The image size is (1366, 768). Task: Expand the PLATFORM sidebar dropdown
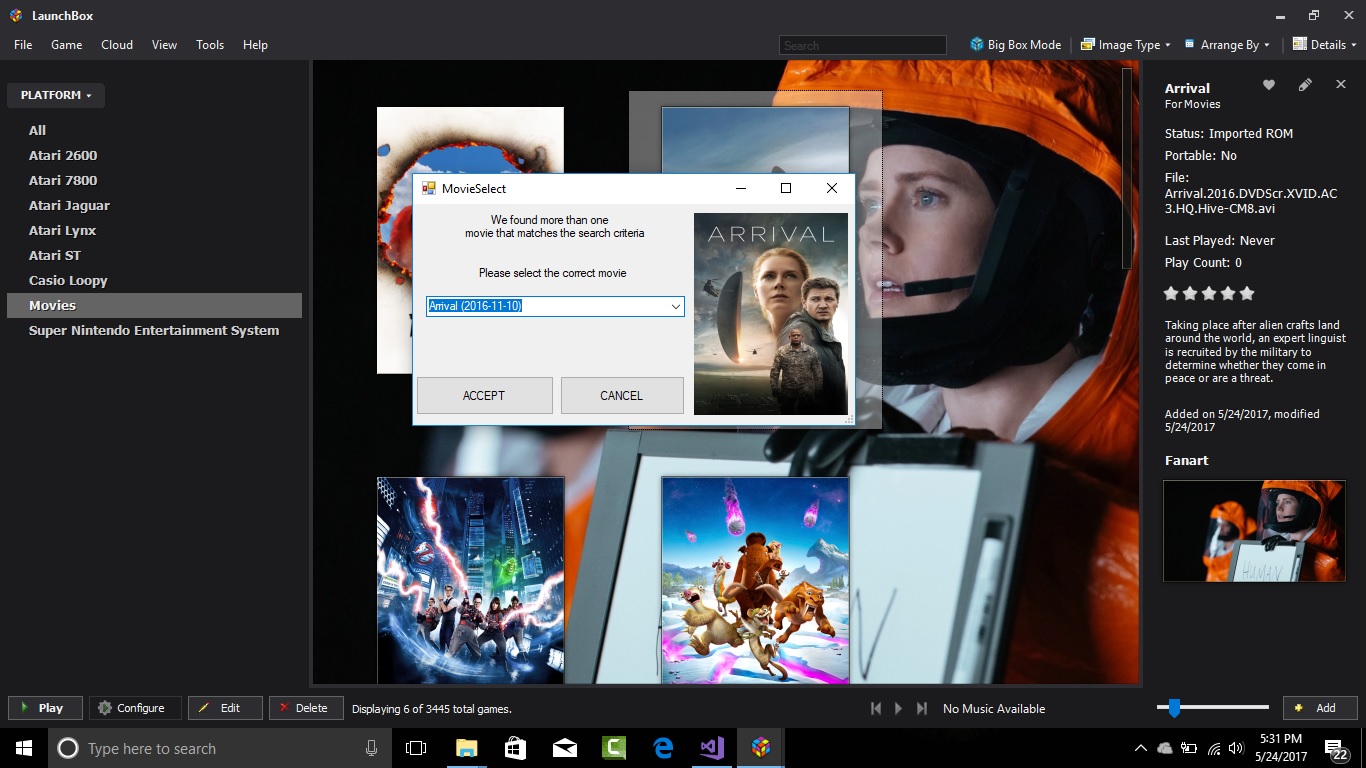(56, 95)
